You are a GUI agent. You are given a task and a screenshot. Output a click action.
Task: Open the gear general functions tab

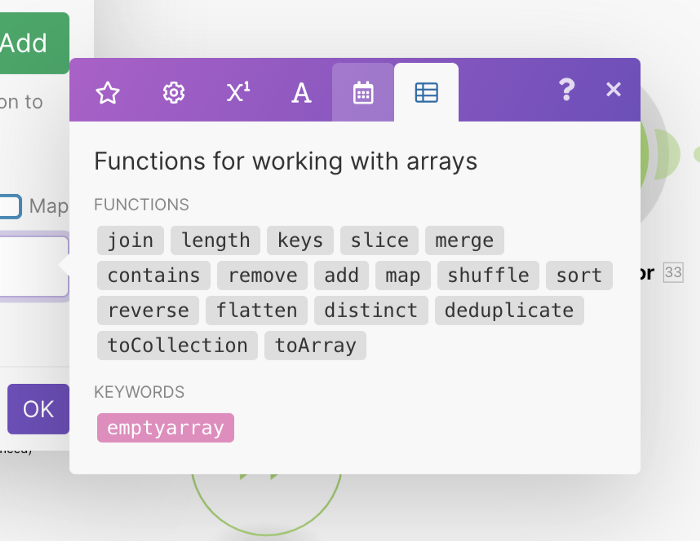[x=173, y=93]
